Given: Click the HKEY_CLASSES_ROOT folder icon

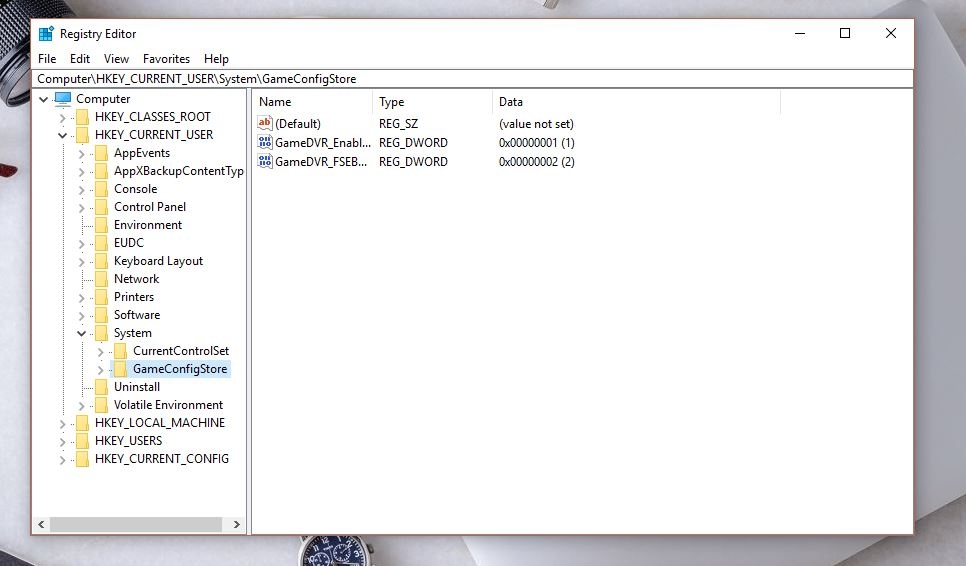Looking at the screenshot, I should (x=82, y=117).
